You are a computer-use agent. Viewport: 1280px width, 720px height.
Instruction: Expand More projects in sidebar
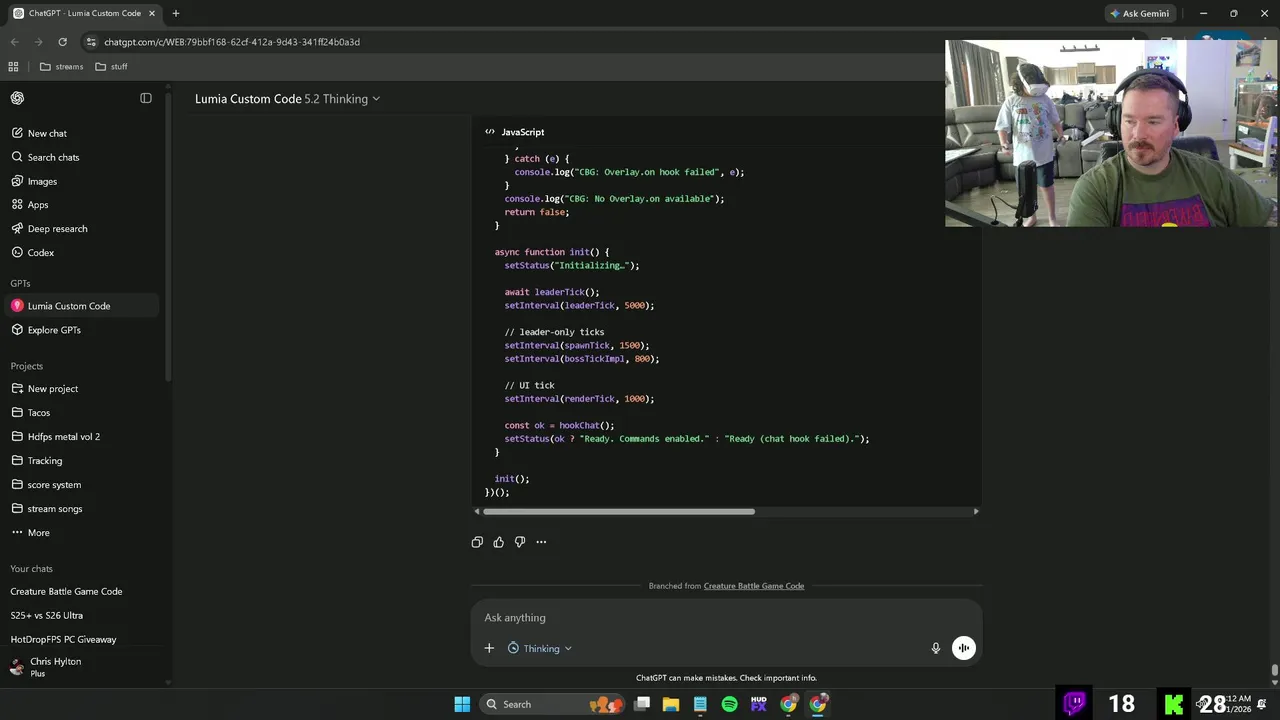[x=81, y=533]
